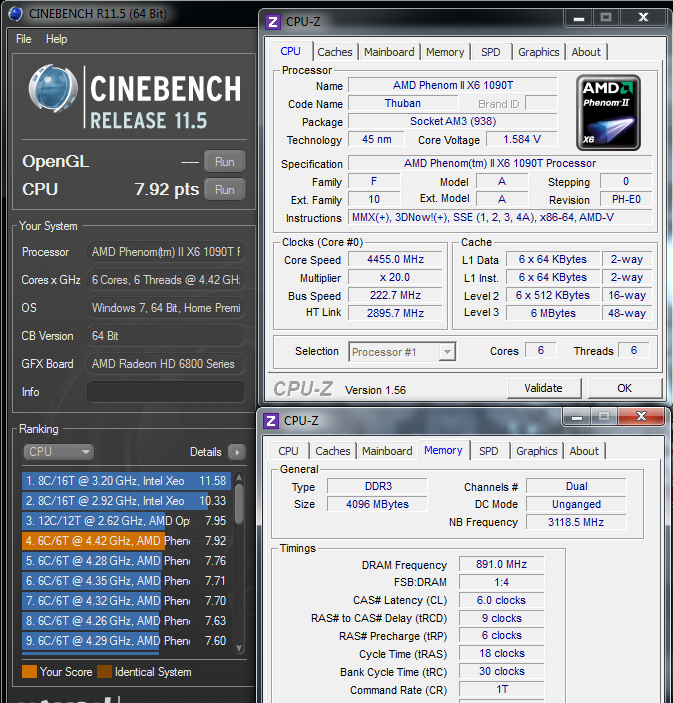Open About tab in lower CPU-Z window

584,451
